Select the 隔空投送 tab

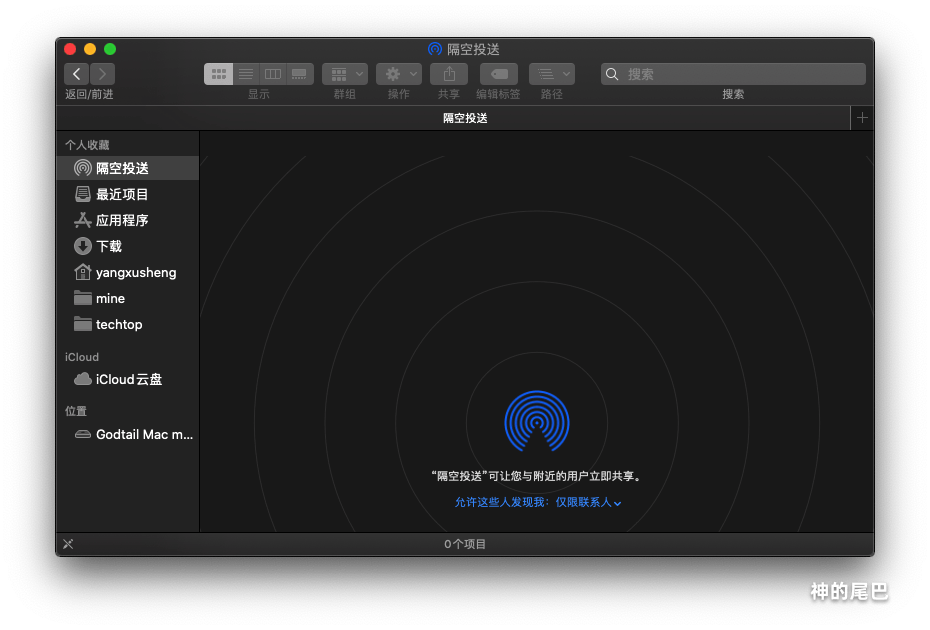click(465, 118)
